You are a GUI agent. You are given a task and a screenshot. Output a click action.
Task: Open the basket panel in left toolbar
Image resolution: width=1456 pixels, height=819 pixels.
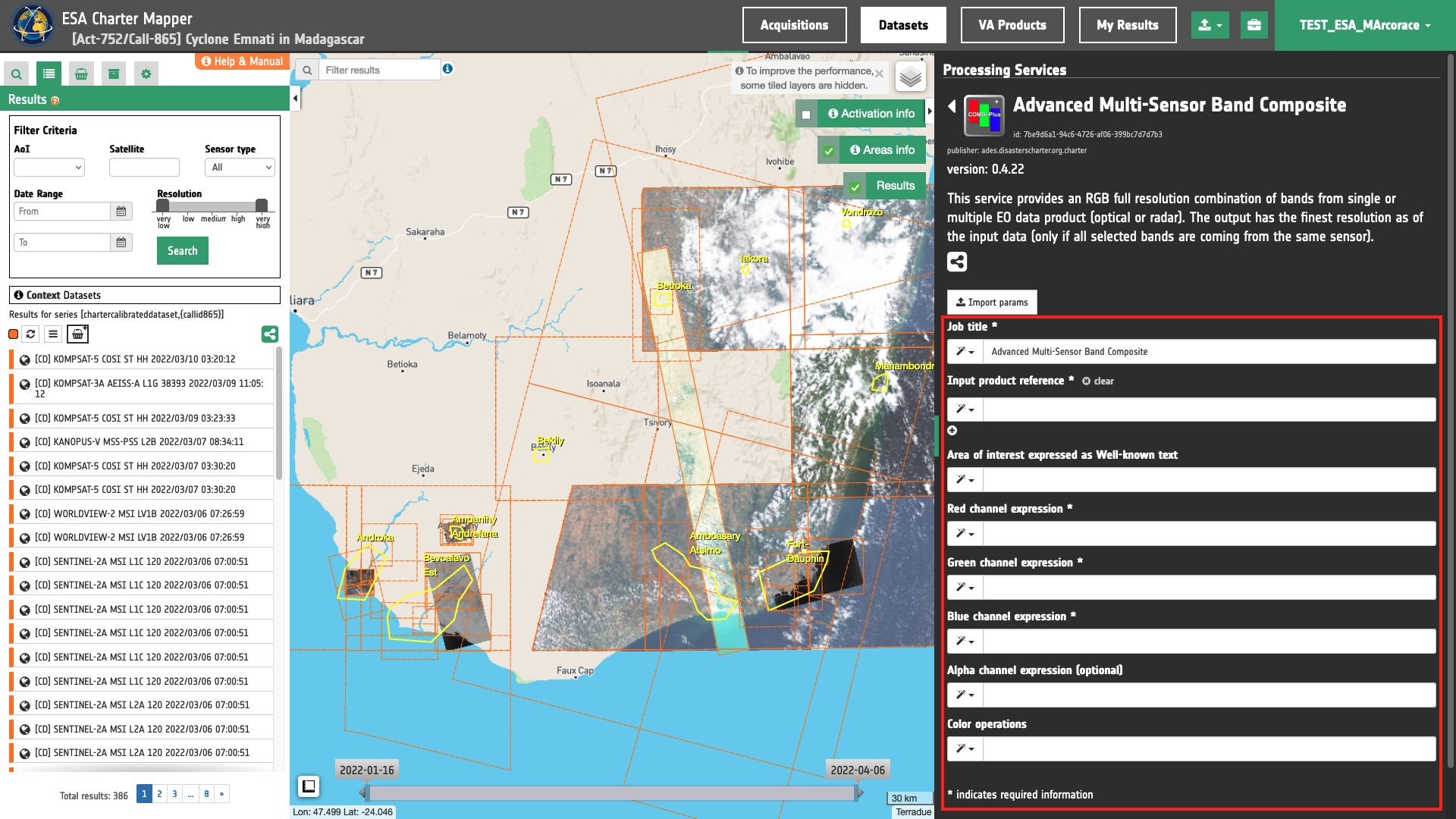point(81,74)
